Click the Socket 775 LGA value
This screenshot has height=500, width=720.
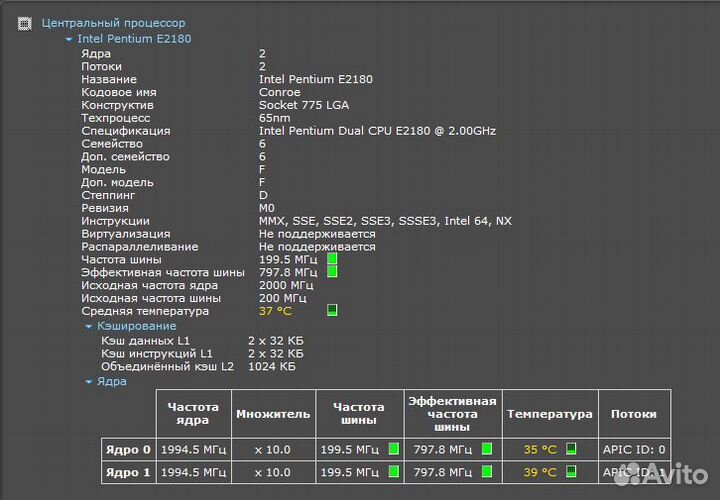pyautogui.click(x=304, y=105)
